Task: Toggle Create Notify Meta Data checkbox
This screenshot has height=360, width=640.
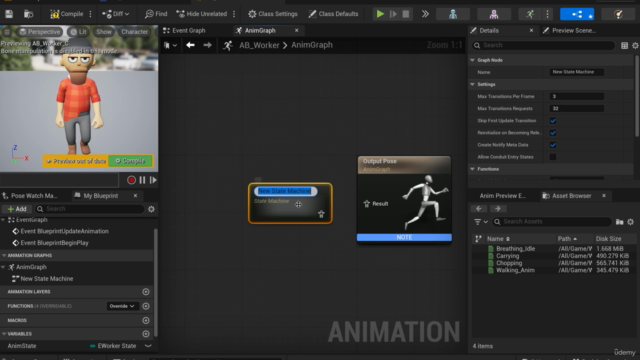Action: pos(553,145)
